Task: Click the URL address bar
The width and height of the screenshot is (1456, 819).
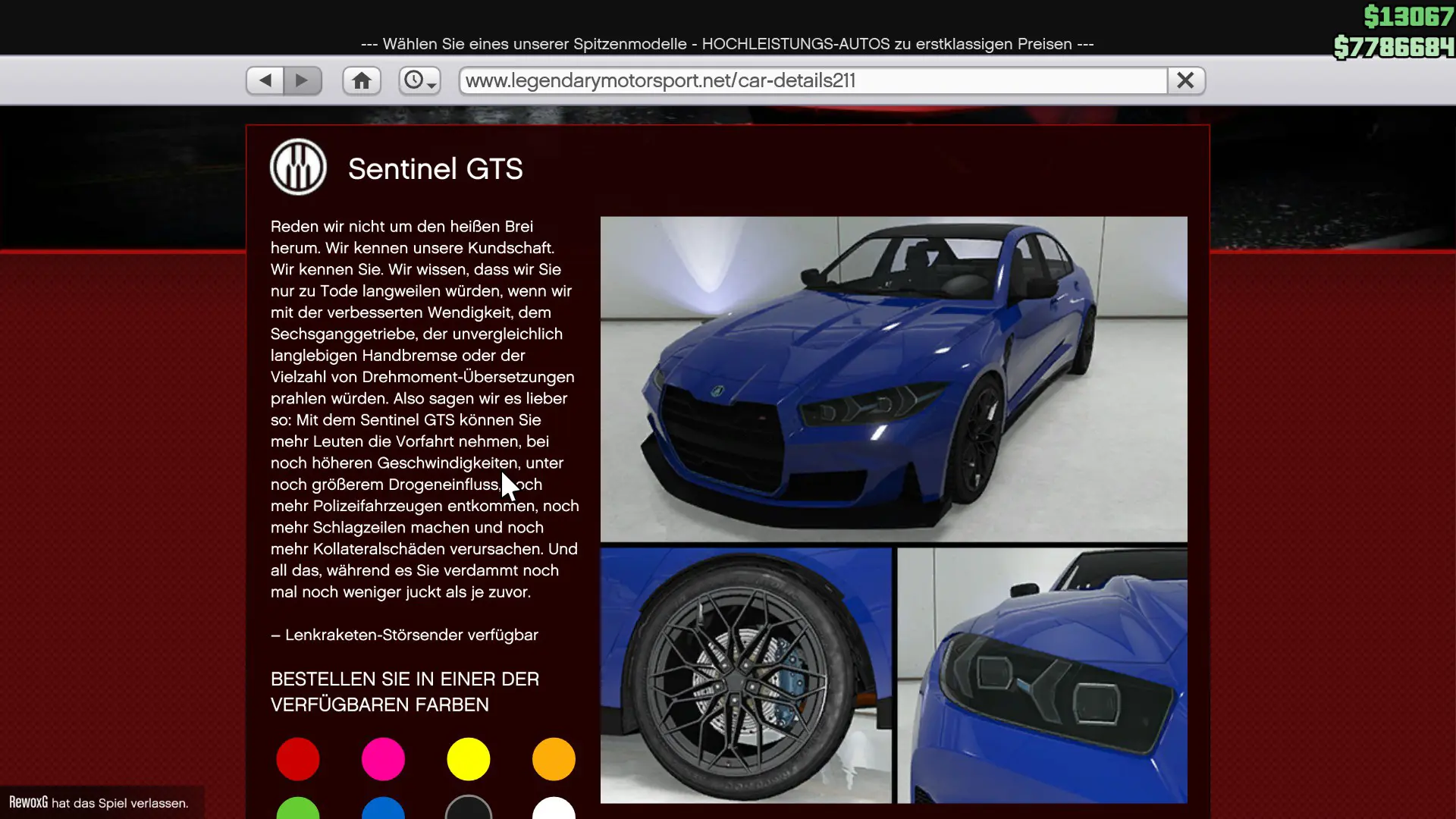Action: coord(811,80)
